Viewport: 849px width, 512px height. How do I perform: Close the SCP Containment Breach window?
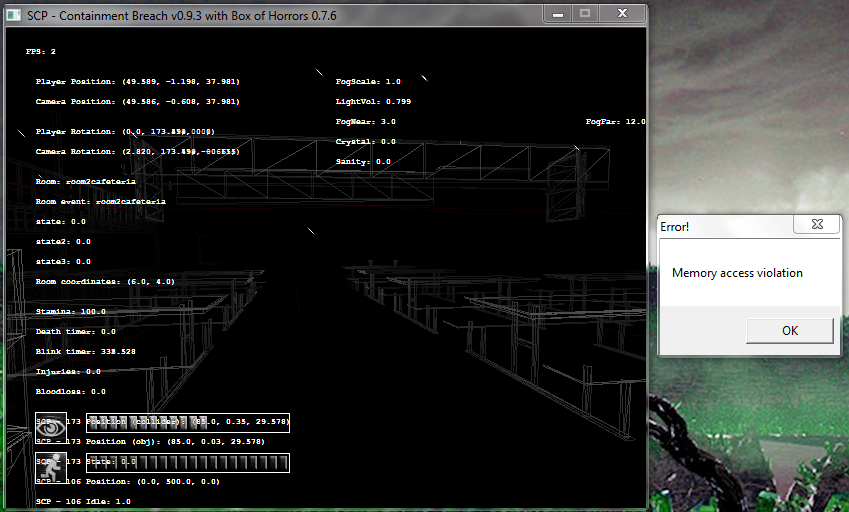click(623, 14)
